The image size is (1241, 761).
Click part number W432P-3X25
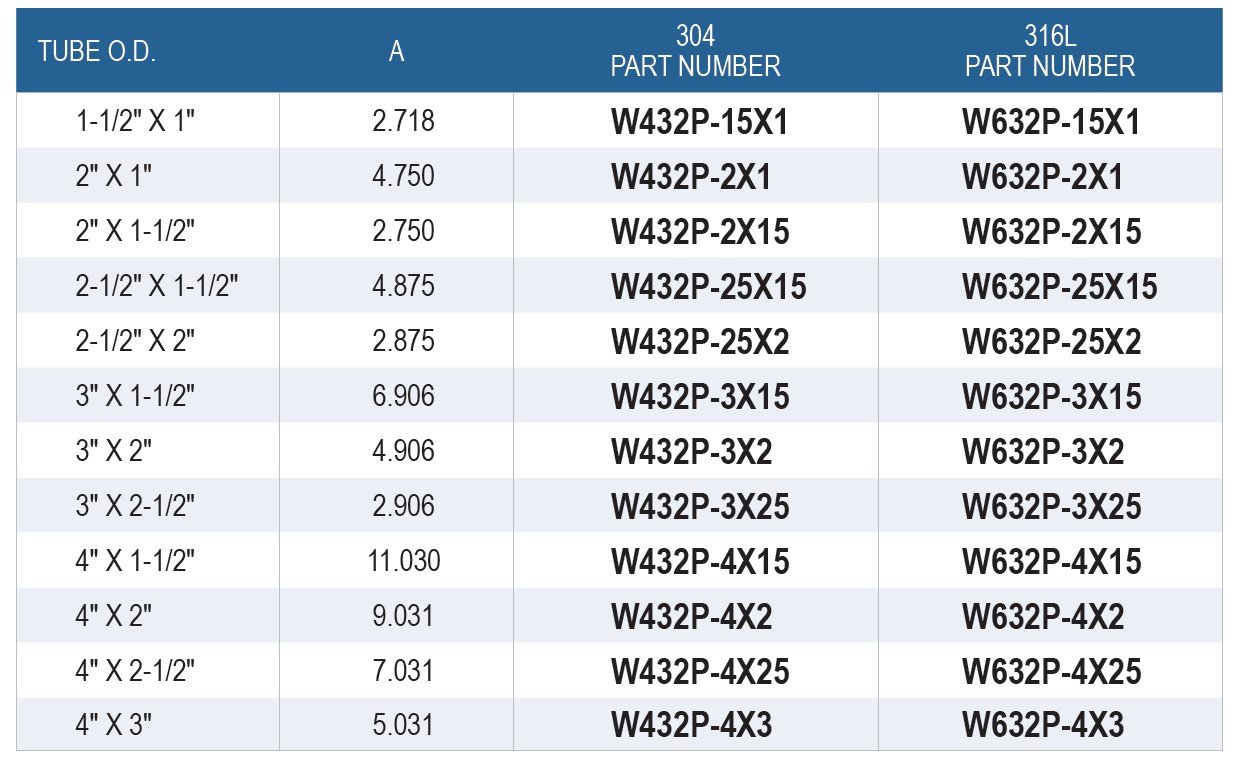pyautogui.click(x=700, y=508)
